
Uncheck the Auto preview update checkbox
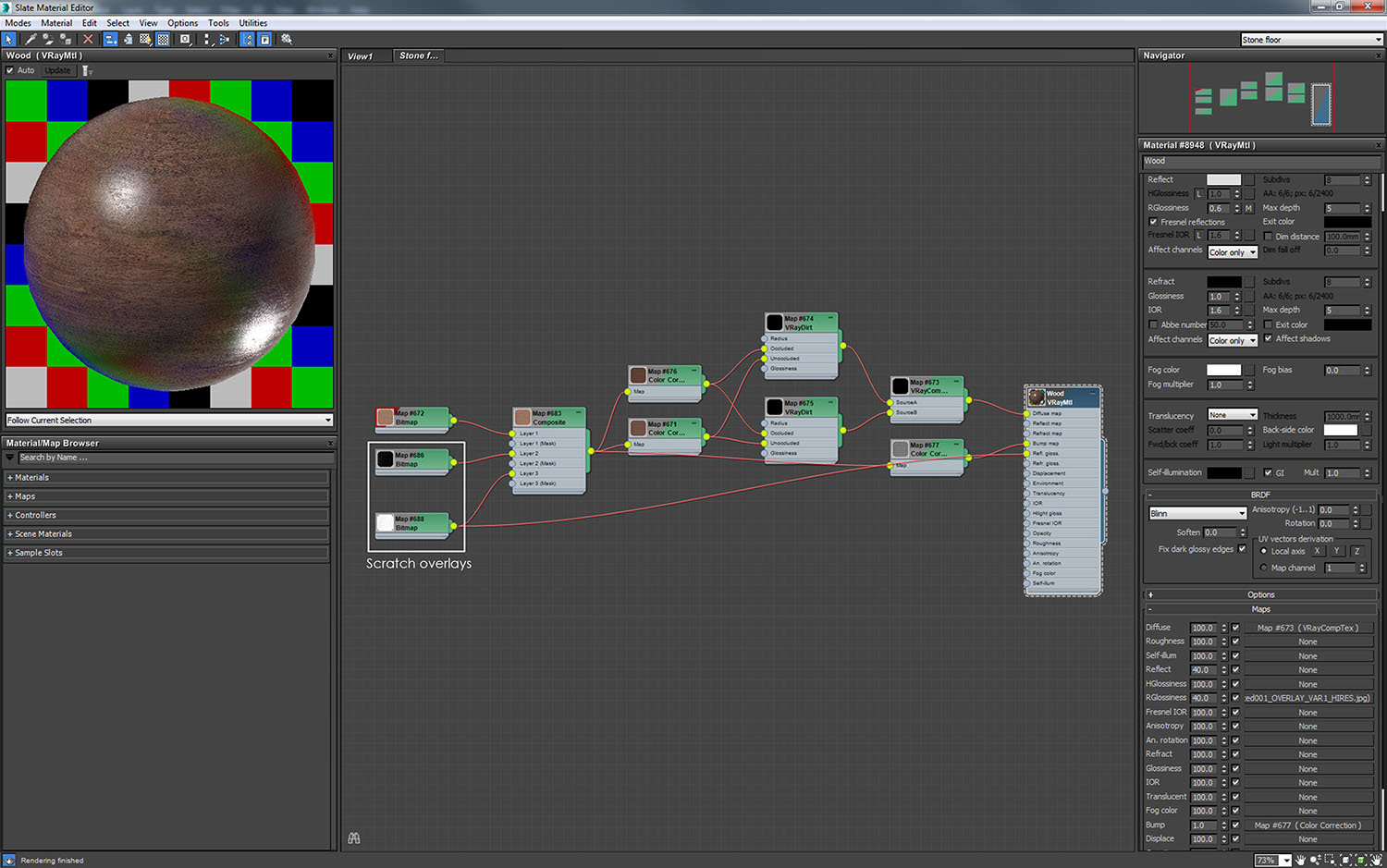[x=10, y=70]
